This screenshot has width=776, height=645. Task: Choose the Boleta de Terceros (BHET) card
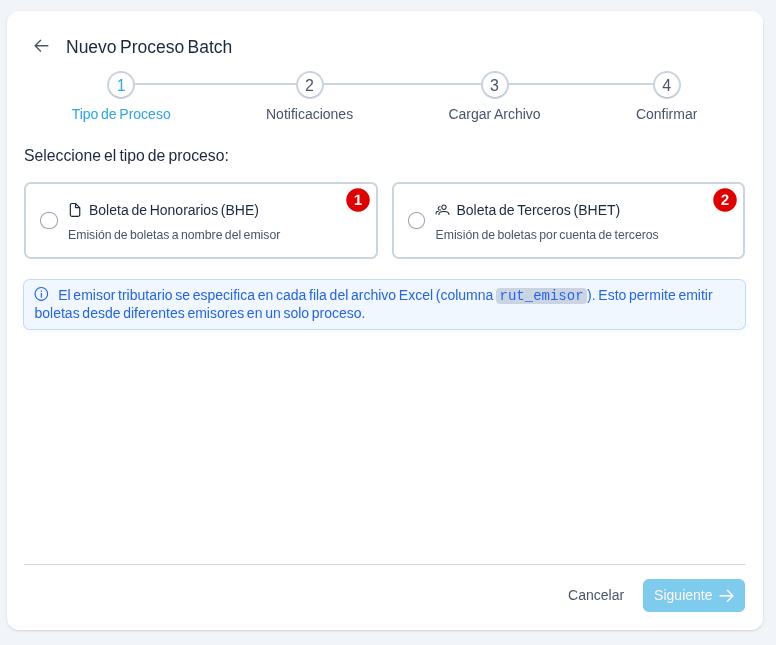569,221
